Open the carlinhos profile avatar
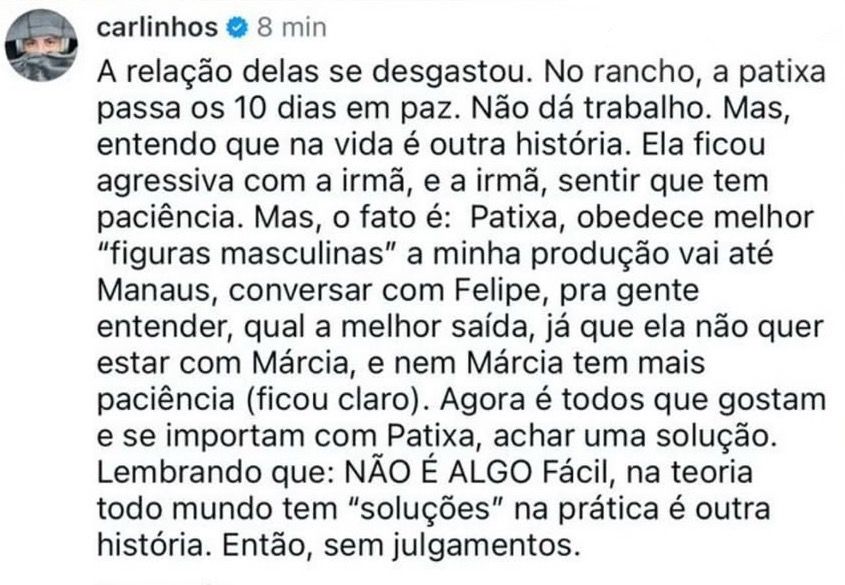845x585 pixels. [42, 45]
